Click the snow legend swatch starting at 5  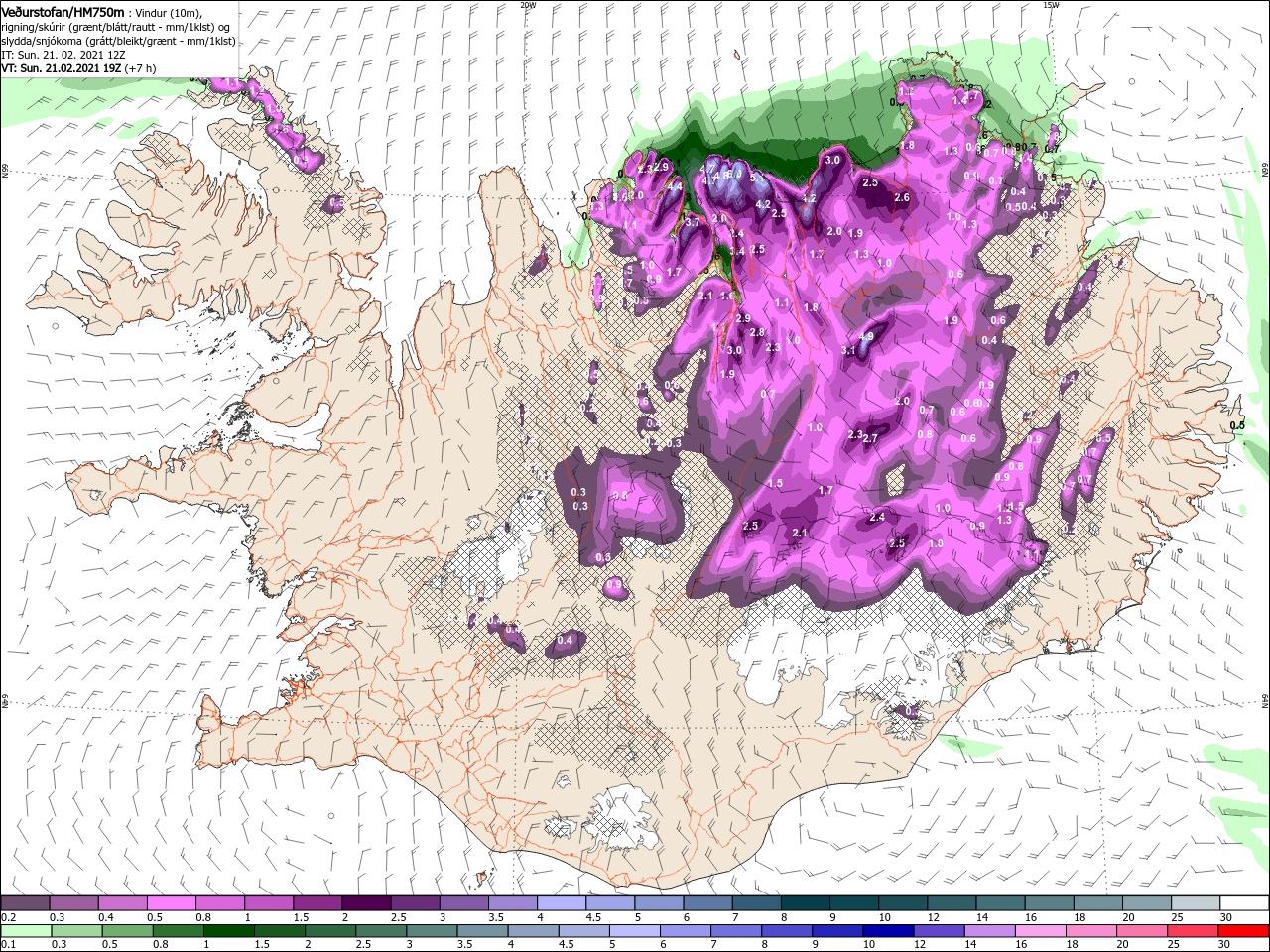click(x=658, y=903)
